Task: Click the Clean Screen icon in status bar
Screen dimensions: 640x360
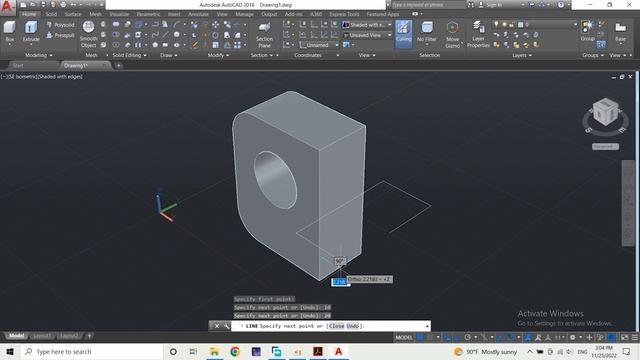Action: click(624, 338)
